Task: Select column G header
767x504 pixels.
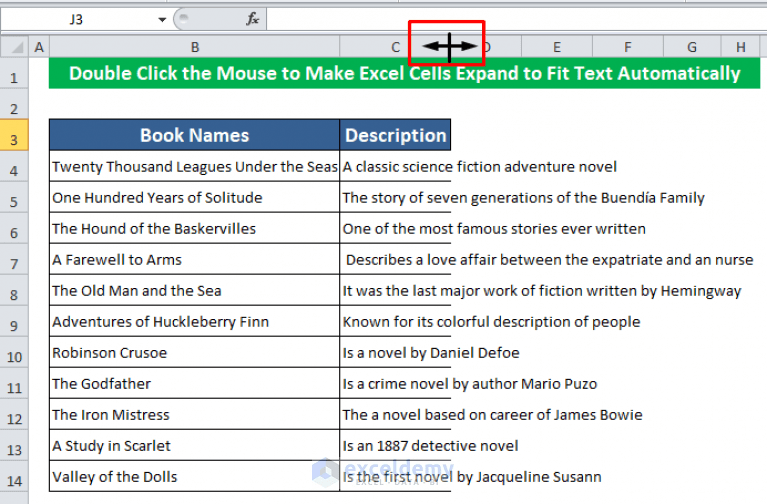Action: click(692, 47)
